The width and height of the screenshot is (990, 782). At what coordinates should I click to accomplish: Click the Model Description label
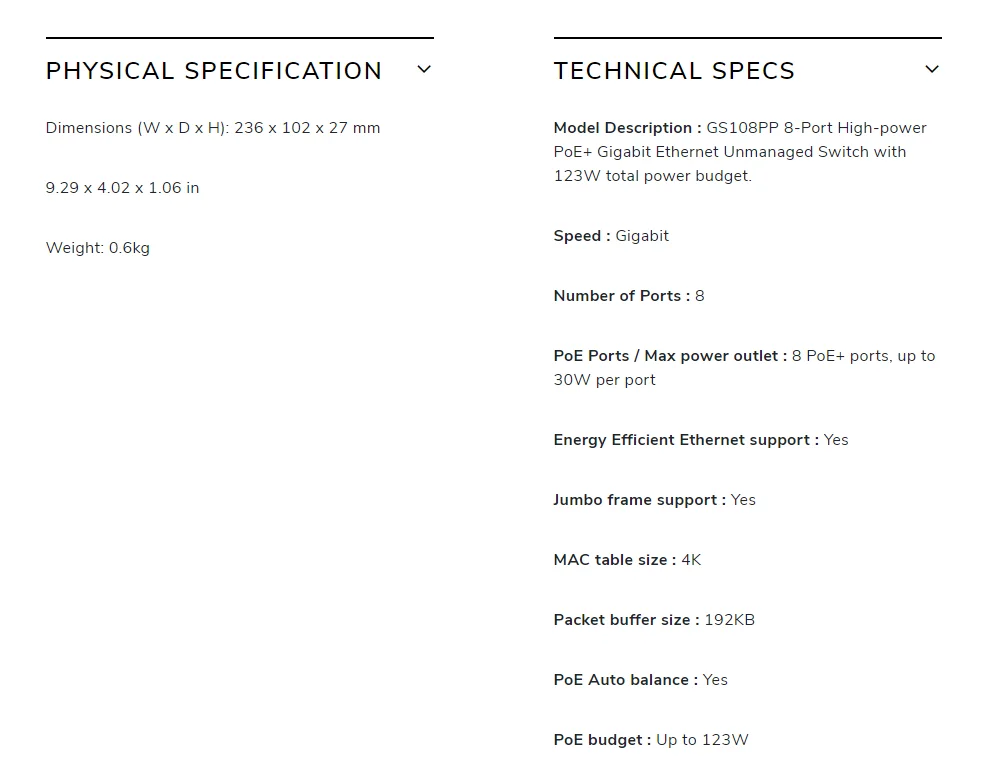click(628, 128)
